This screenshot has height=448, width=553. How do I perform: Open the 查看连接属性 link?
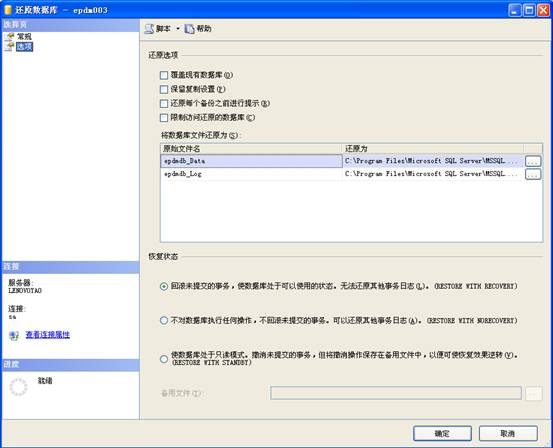pos(48,335)
